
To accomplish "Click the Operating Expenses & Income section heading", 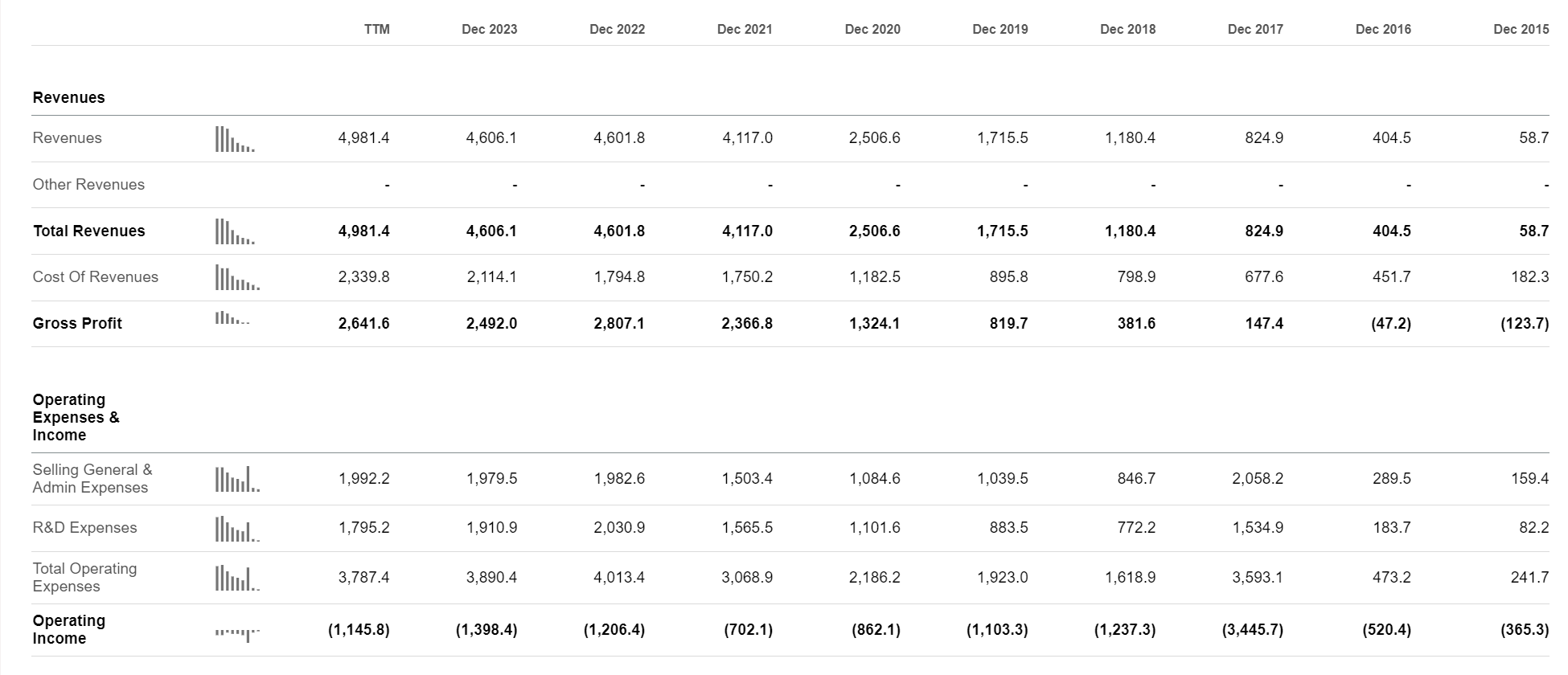I will (x=76, y=417).
